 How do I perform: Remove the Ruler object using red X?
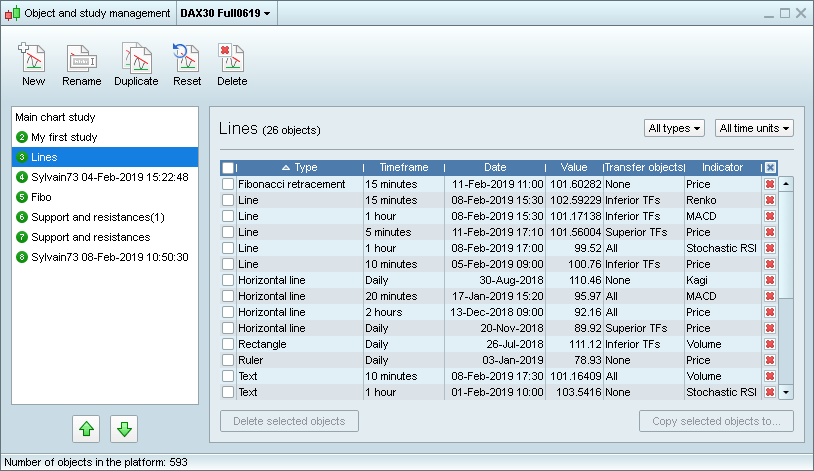click(769, 360)
